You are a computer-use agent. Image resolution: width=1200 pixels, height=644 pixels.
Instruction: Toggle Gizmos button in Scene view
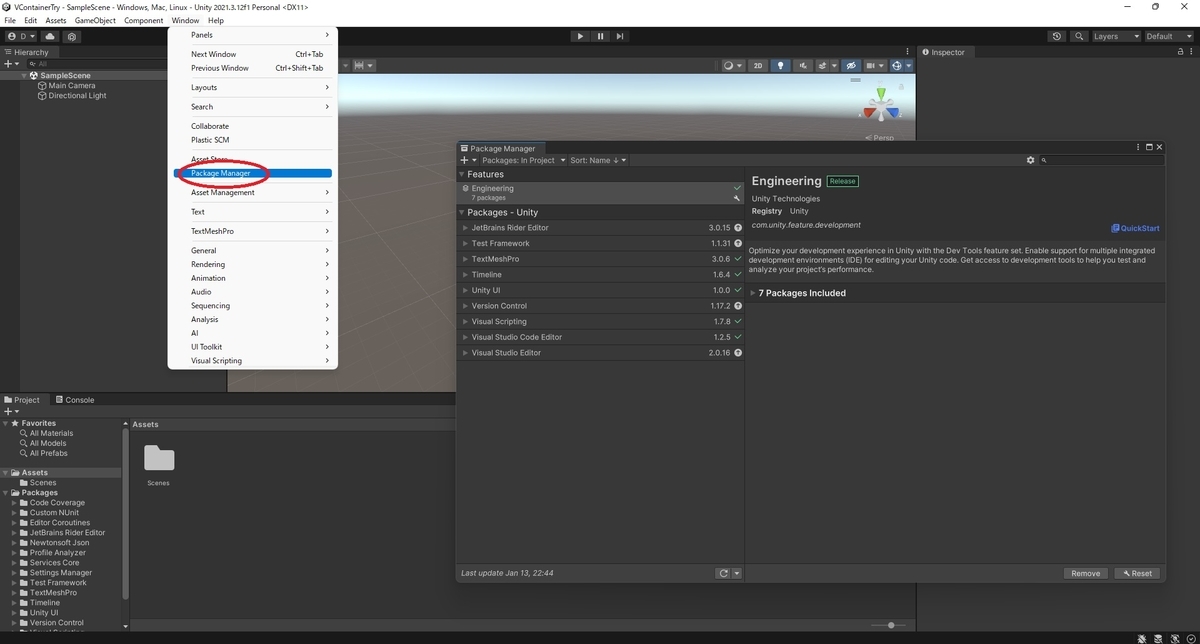896,66
